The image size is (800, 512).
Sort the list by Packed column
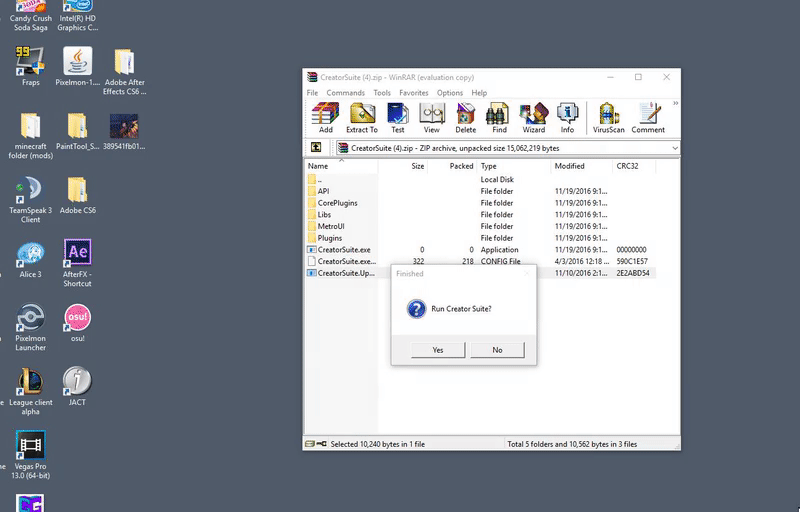[452, 166]
